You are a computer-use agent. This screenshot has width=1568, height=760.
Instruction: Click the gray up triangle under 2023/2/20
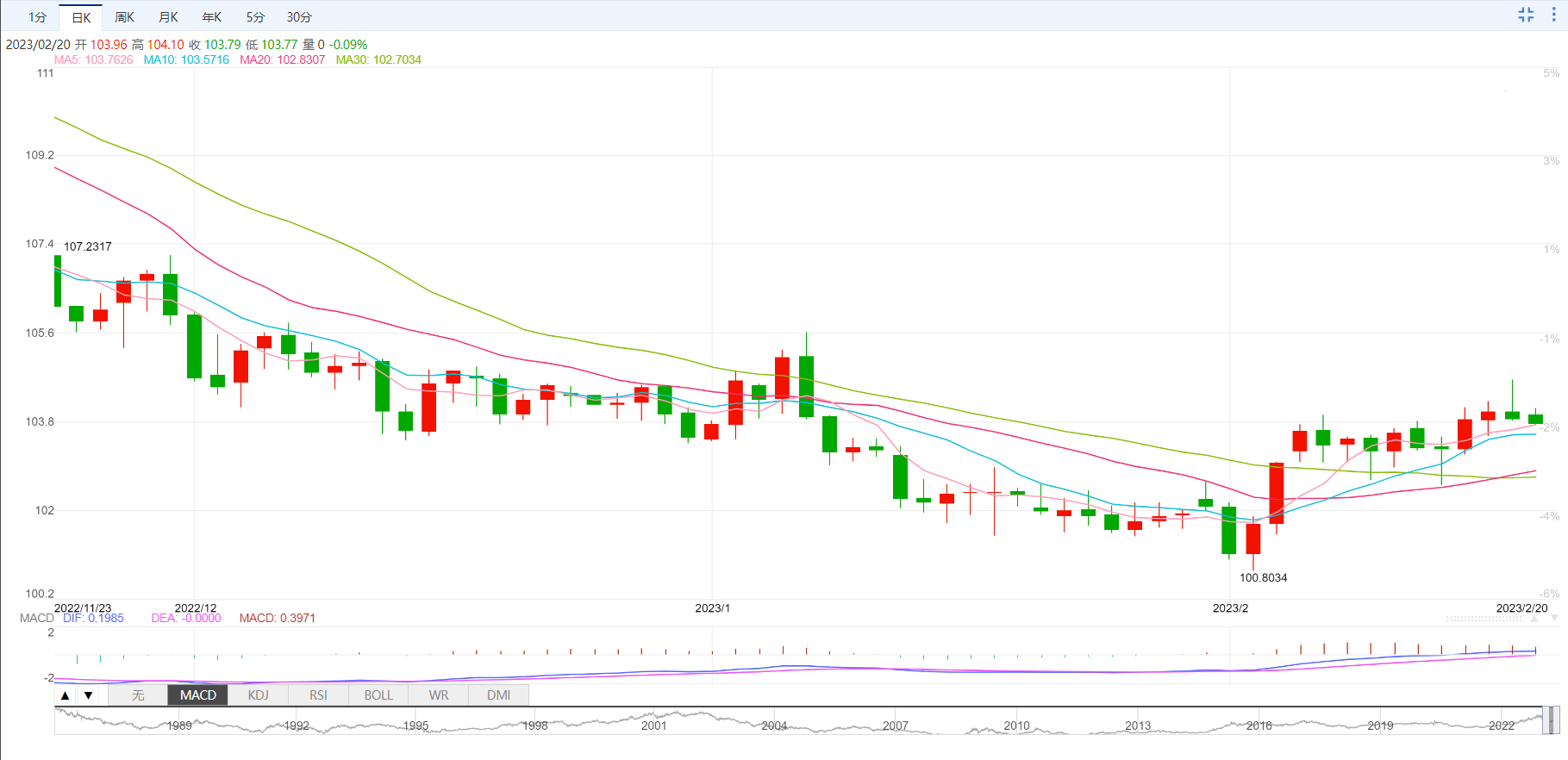click(x=1535, y=619)
